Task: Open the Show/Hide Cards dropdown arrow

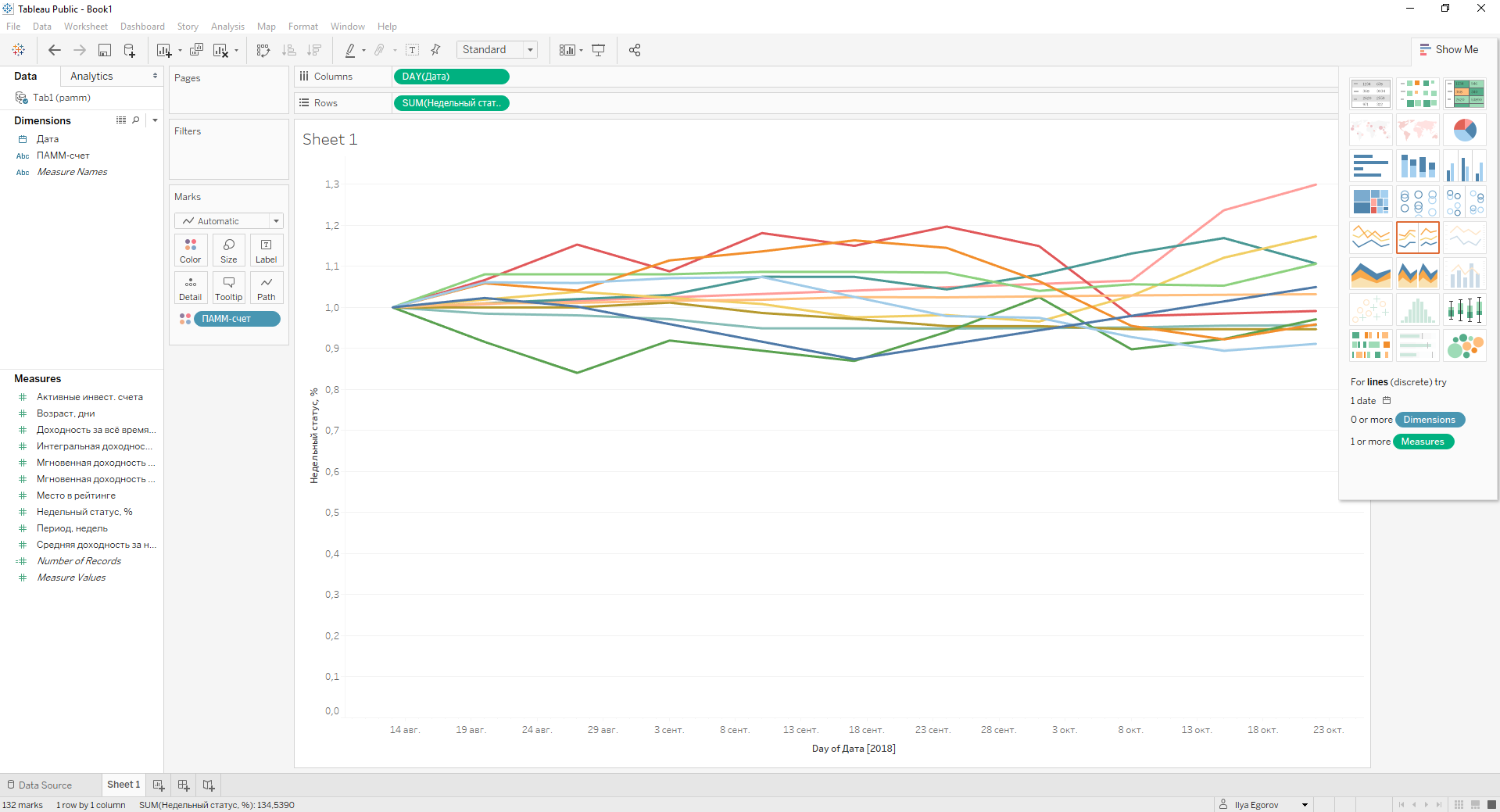Action: point(581,51)
